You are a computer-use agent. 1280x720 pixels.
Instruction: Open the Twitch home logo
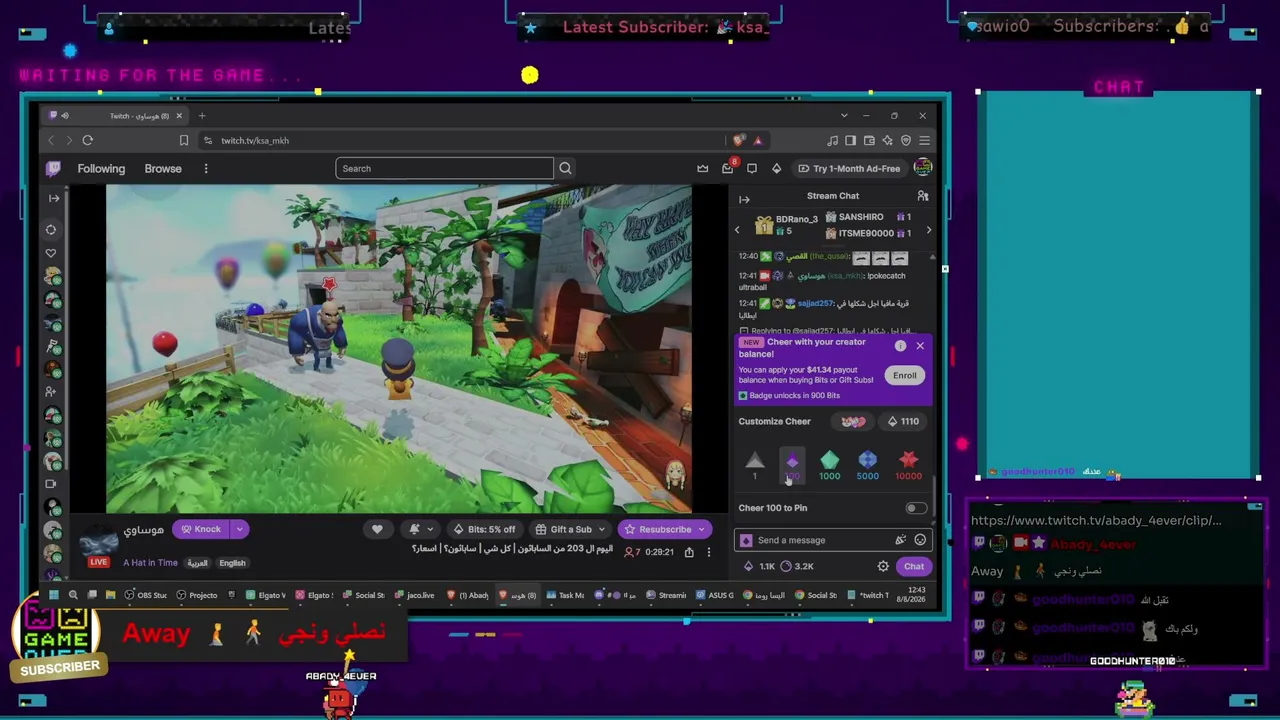(x=53, y=169)
